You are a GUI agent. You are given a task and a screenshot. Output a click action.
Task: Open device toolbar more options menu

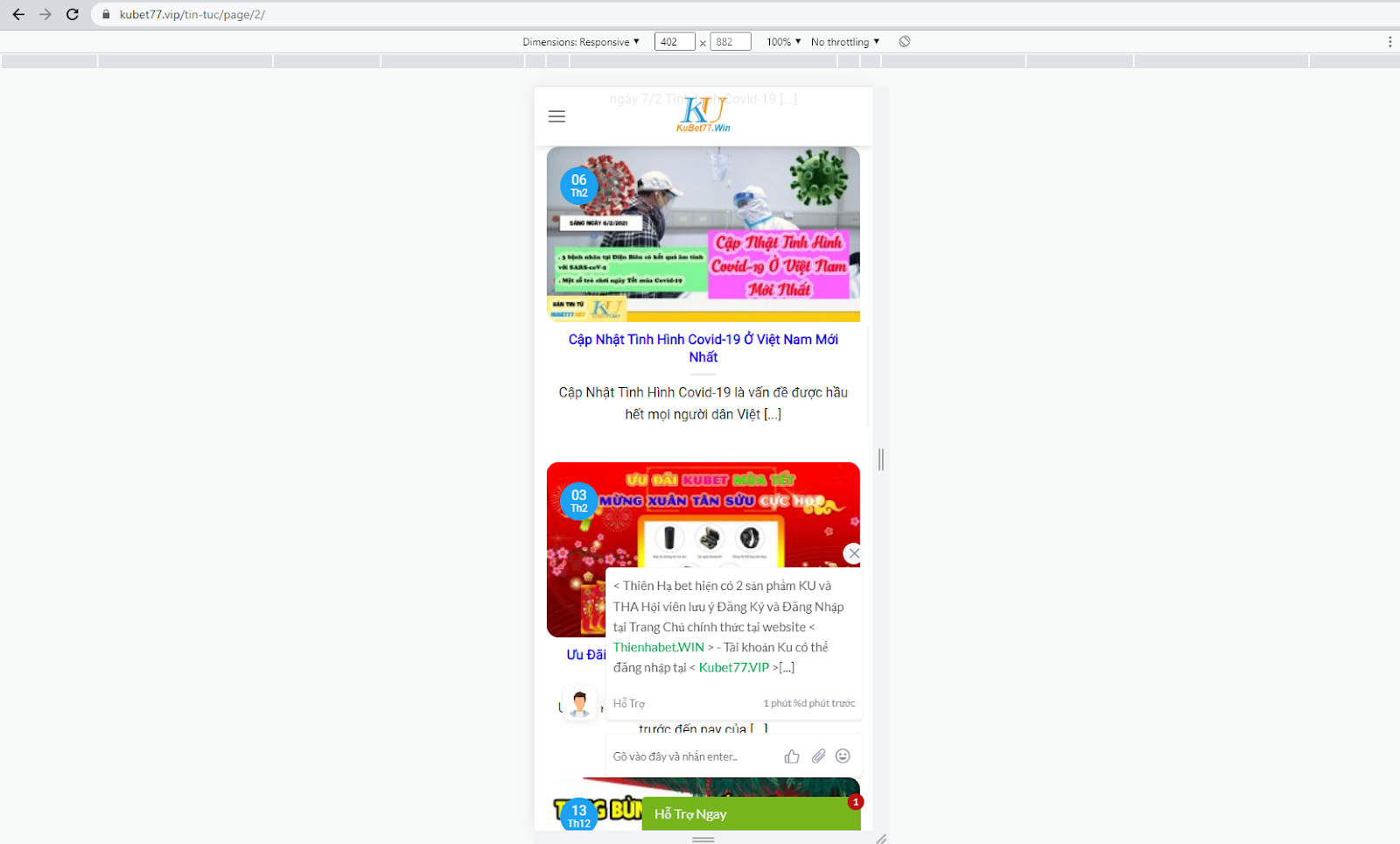pos(1389,42)
